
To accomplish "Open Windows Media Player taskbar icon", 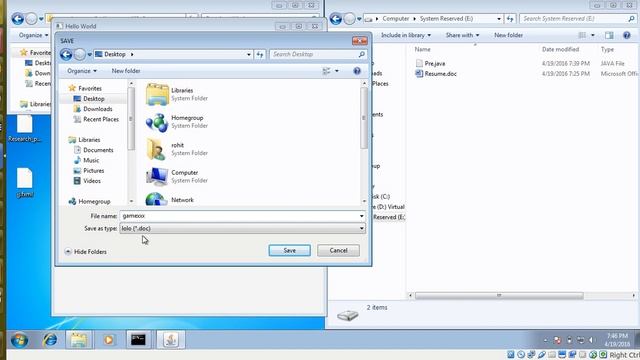I will point(108,340).
